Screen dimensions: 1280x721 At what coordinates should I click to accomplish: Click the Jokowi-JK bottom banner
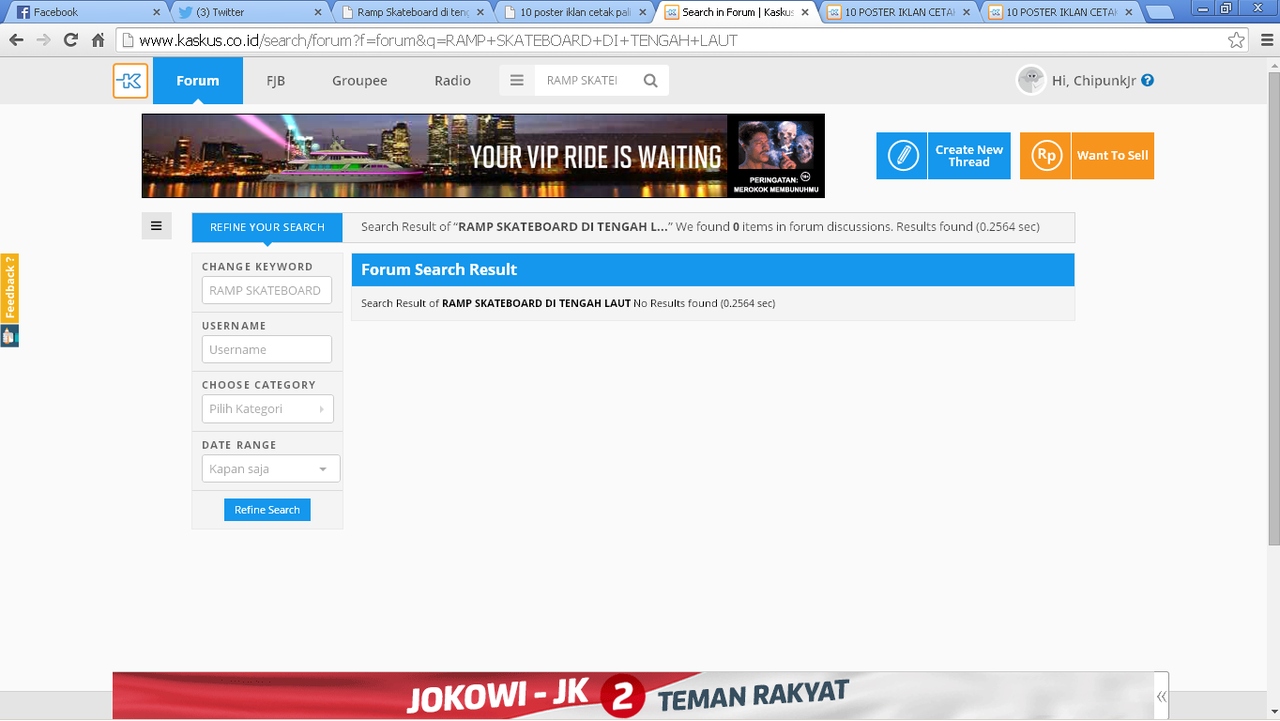633,696
